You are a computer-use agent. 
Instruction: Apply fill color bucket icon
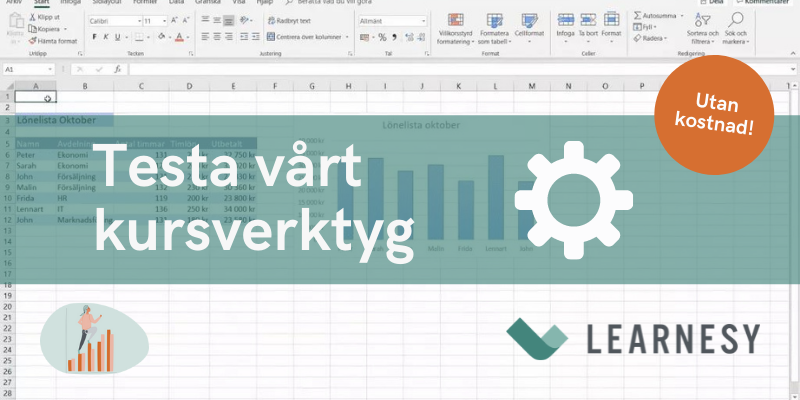(161, 37)
